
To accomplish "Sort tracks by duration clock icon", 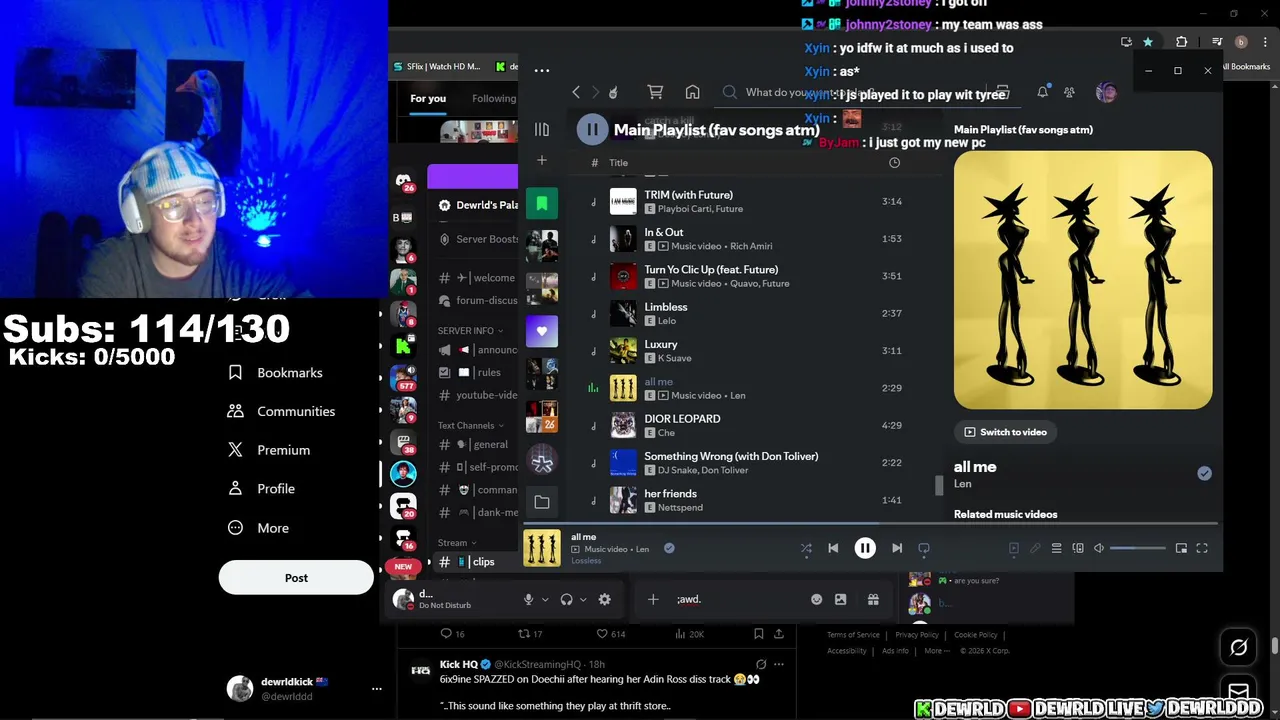I will coord(894,163).
